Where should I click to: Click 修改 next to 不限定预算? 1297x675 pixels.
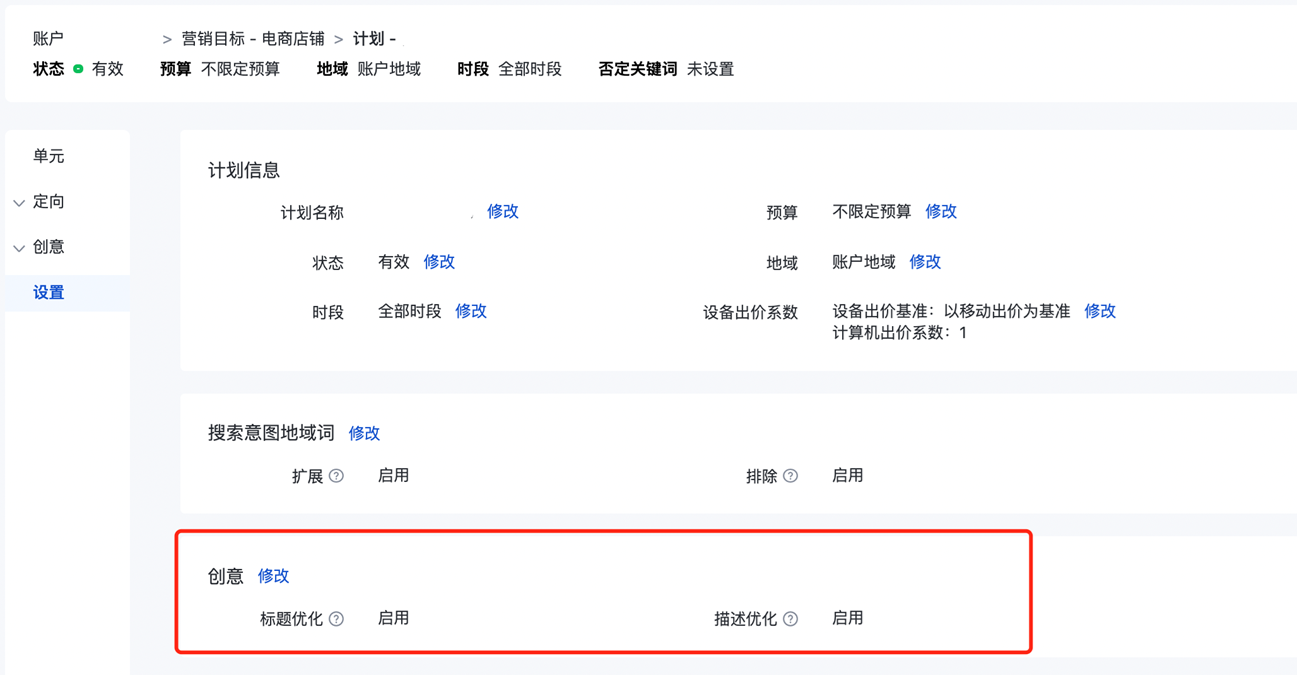(x=941, y=211)
